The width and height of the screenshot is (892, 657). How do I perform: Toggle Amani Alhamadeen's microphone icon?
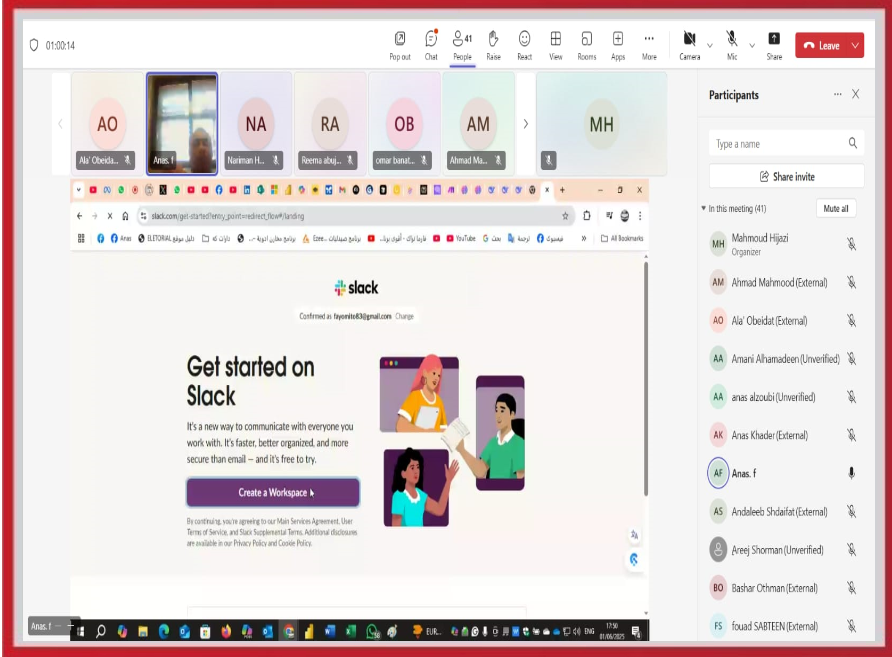[x=852, y=358]
